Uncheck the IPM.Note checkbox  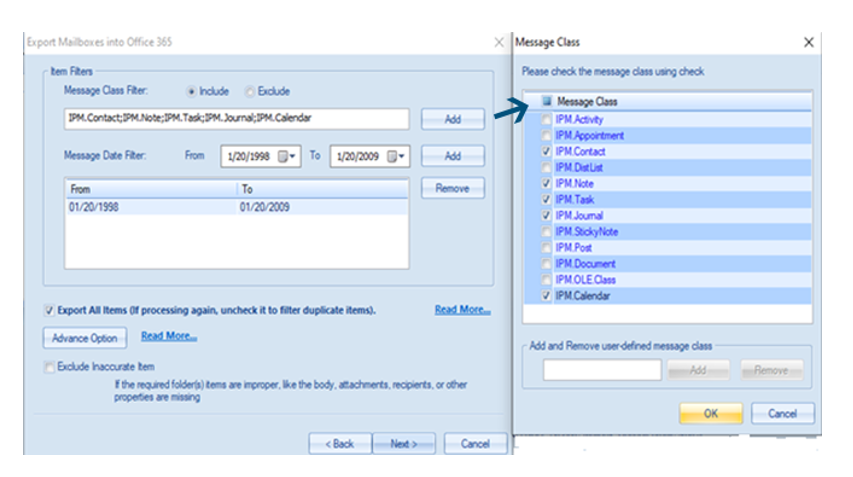point(546,183)
